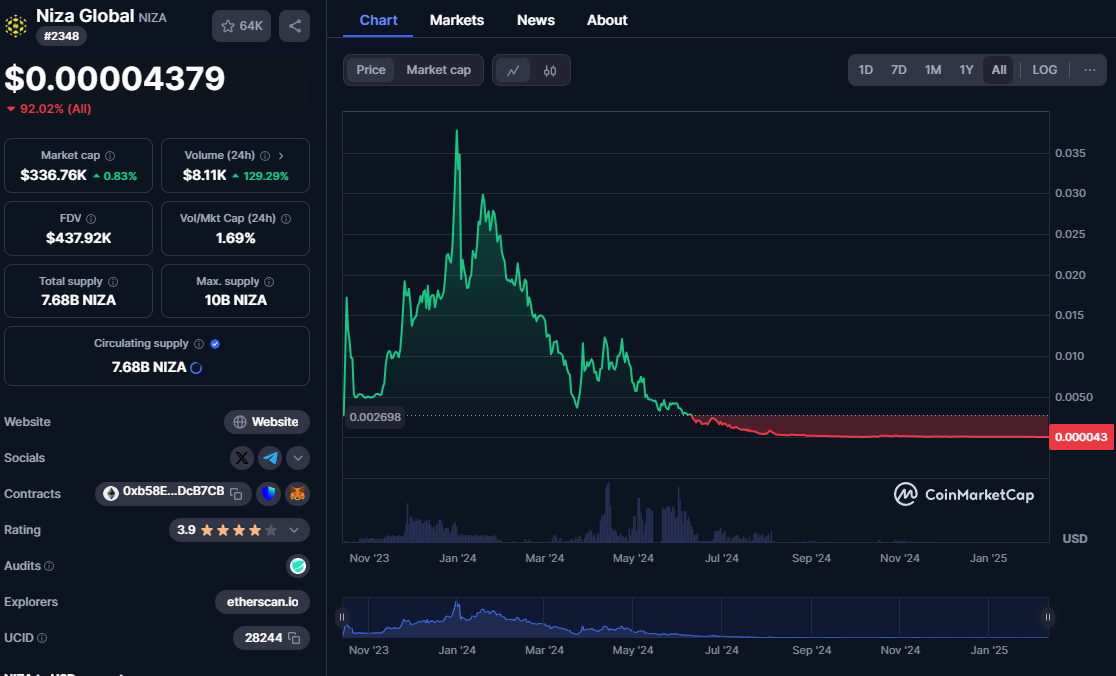Copy the UCID 28244
This screenshot has width=1116, height=676.
tap(294, 638)
